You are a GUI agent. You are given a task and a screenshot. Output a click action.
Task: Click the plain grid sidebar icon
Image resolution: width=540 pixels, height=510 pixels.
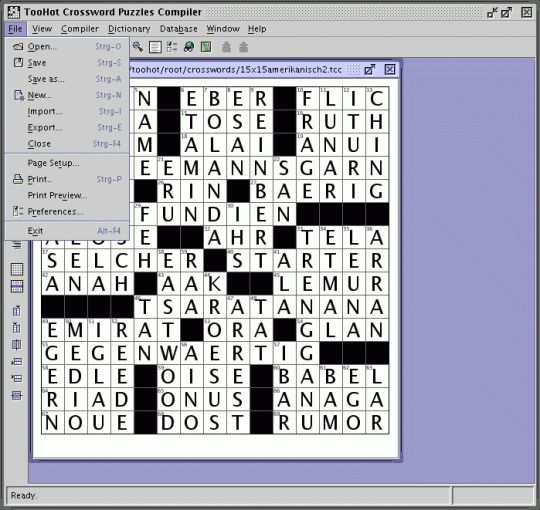pos(17,269)
